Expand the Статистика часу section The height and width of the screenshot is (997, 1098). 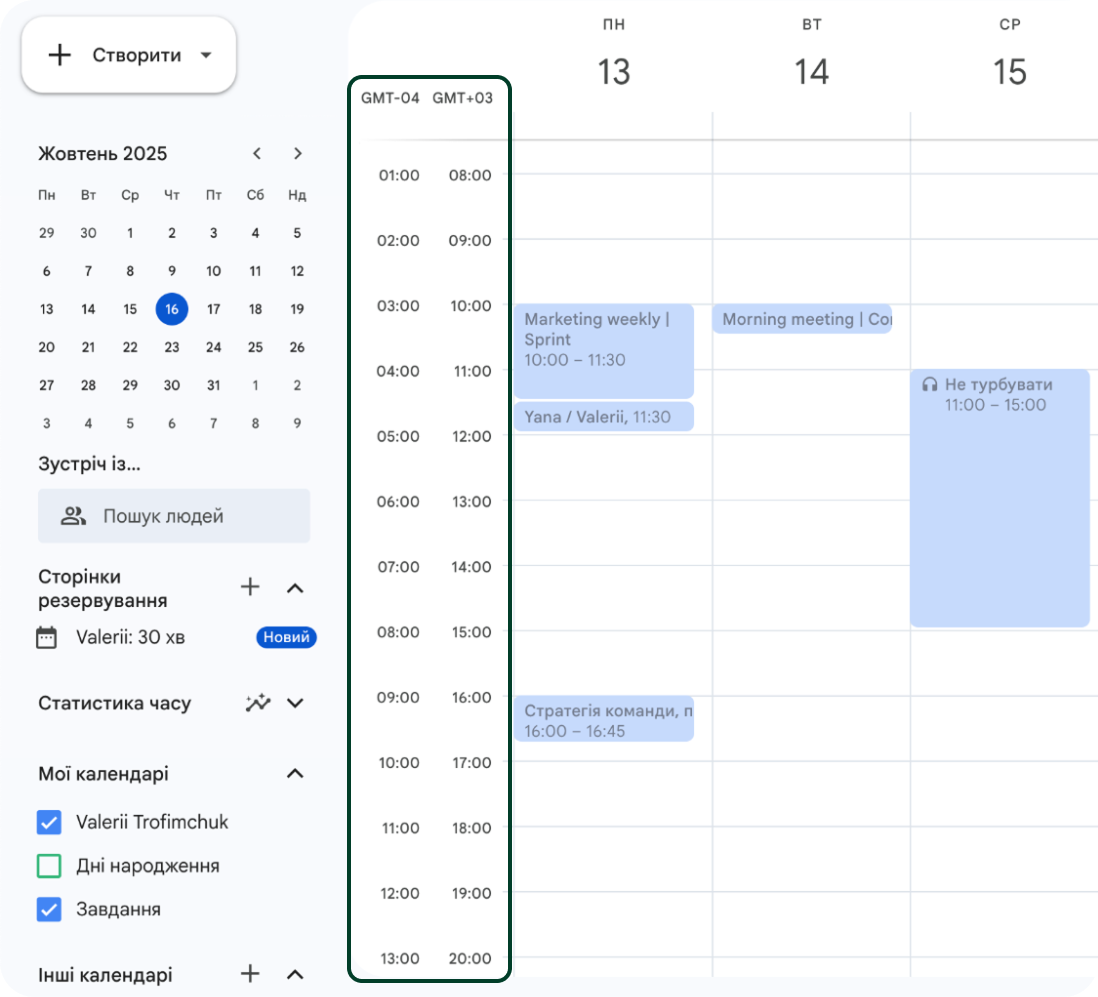[295, 703]
